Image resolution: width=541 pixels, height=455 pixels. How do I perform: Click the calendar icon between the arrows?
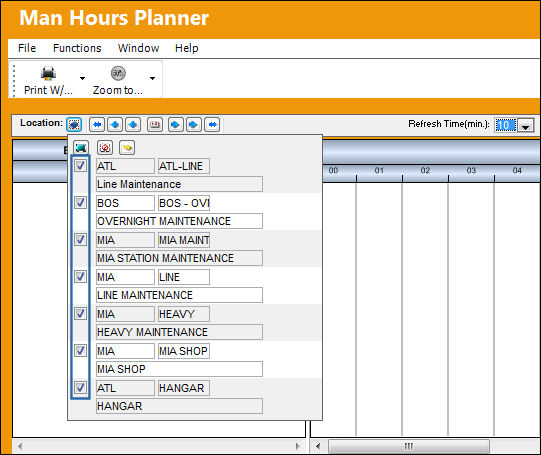155,124
